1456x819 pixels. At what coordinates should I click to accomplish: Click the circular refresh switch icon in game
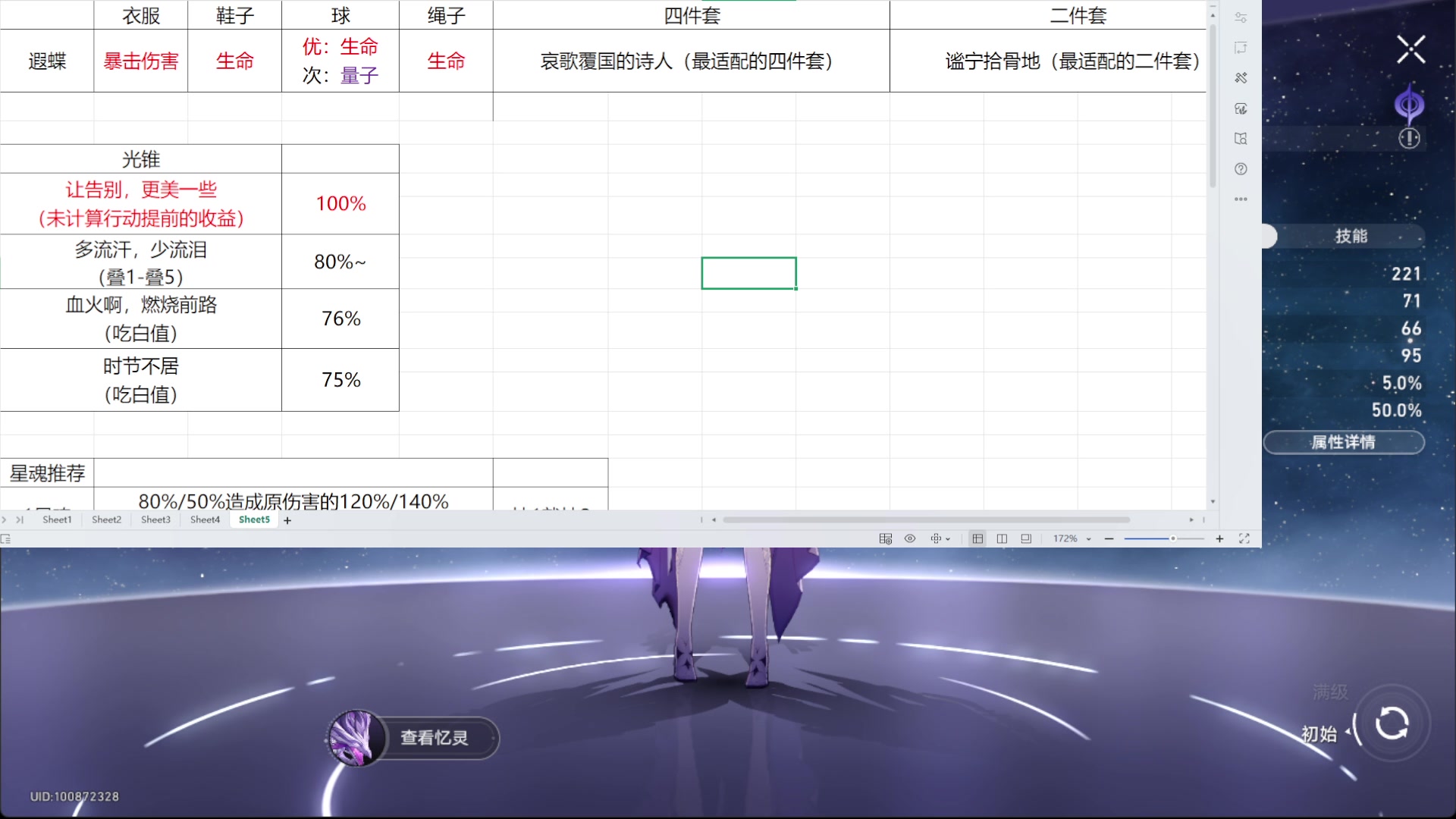coord(1392,723)
